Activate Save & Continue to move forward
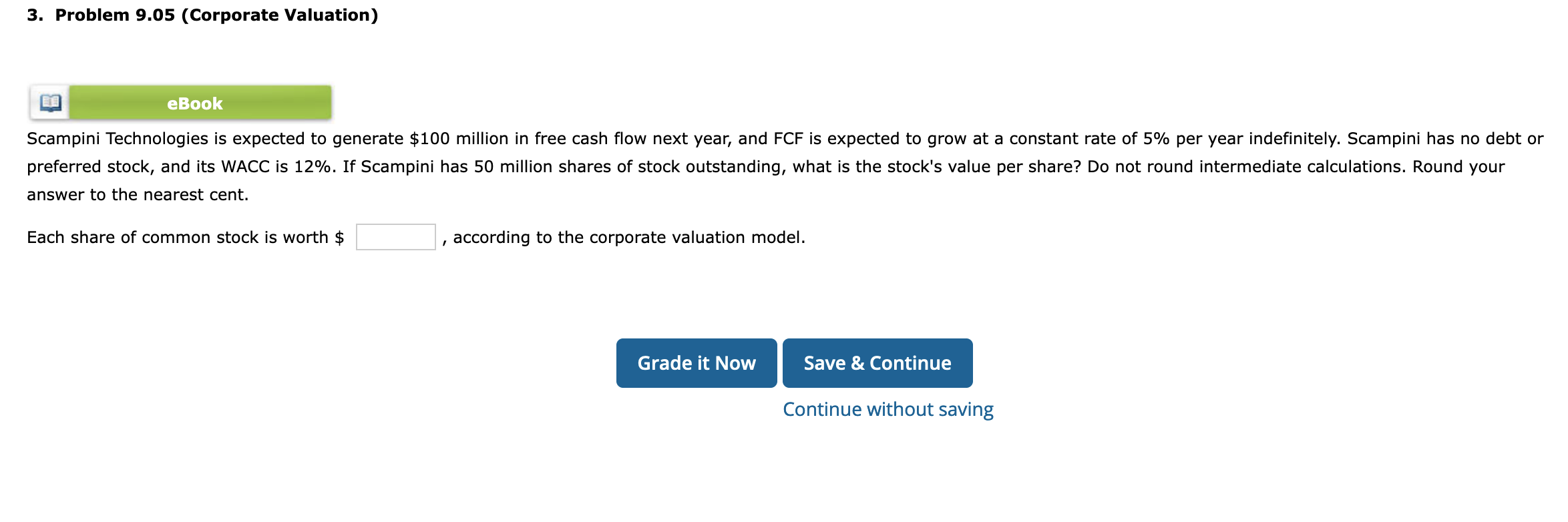This screenshot has height=522, width=1568. pos(877,362)
